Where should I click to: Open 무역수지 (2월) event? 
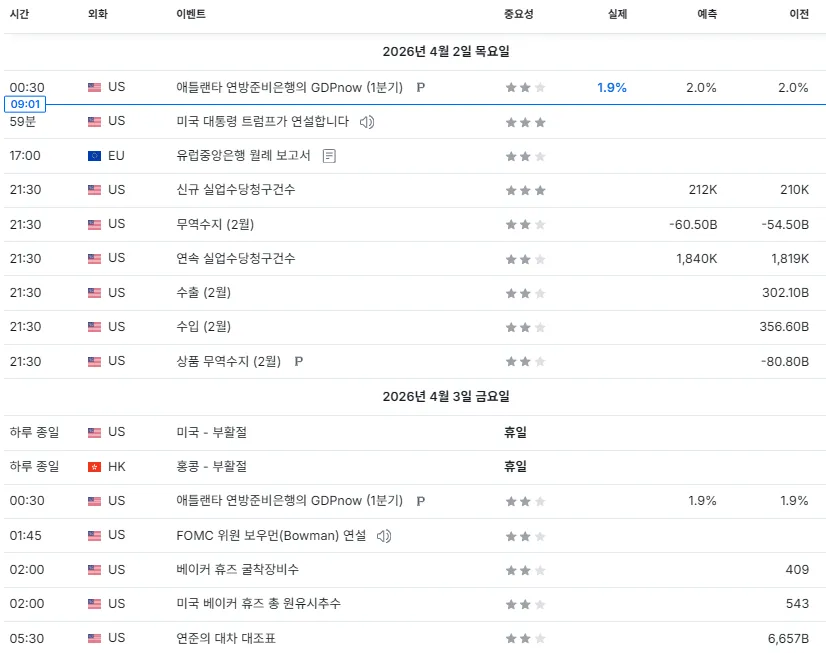coord(215,224)
